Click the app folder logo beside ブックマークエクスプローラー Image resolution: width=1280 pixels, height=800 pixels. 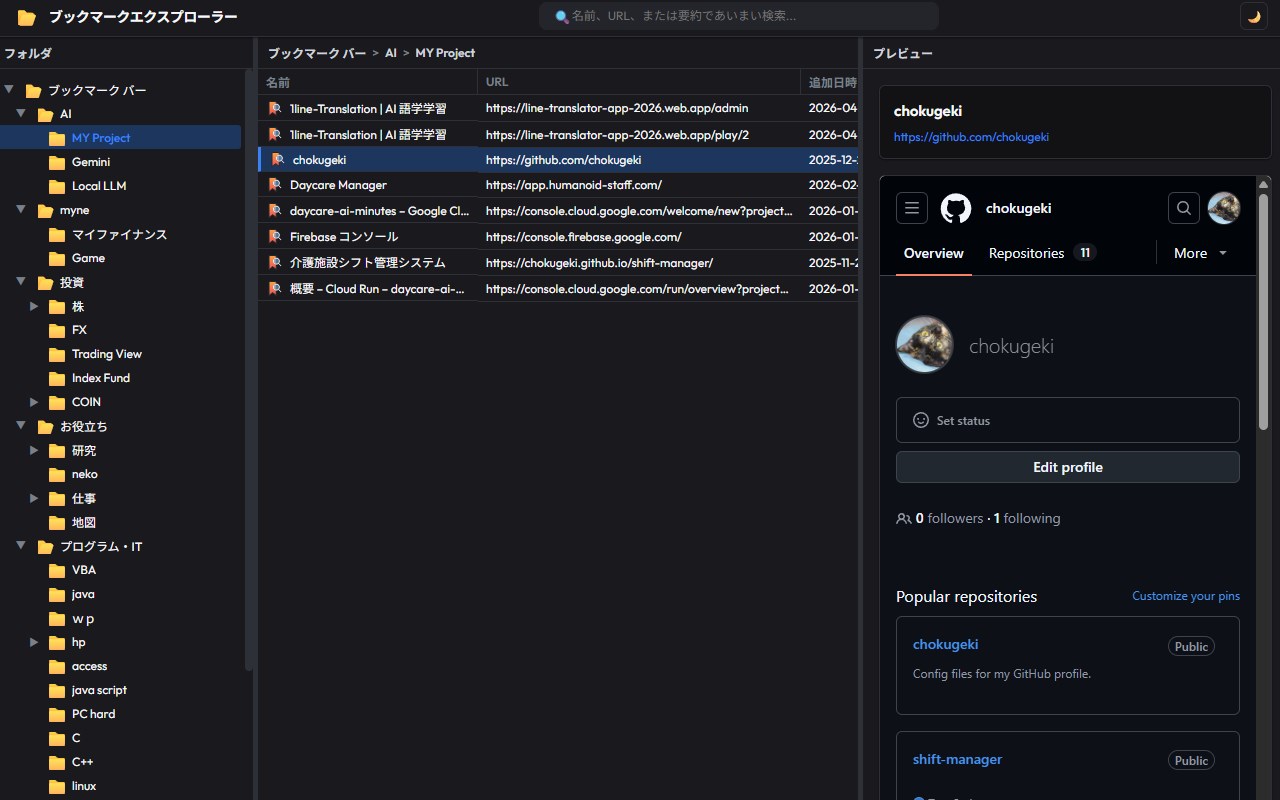coord(27,17)
